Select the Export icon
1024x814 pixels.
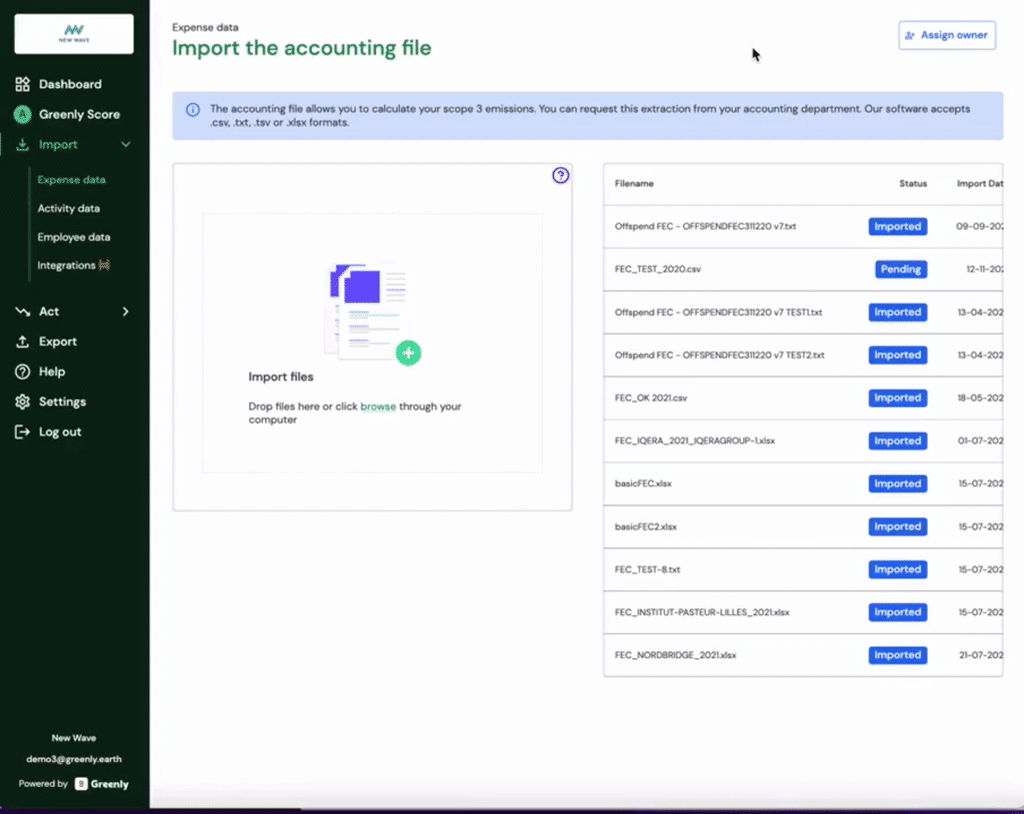22,341
